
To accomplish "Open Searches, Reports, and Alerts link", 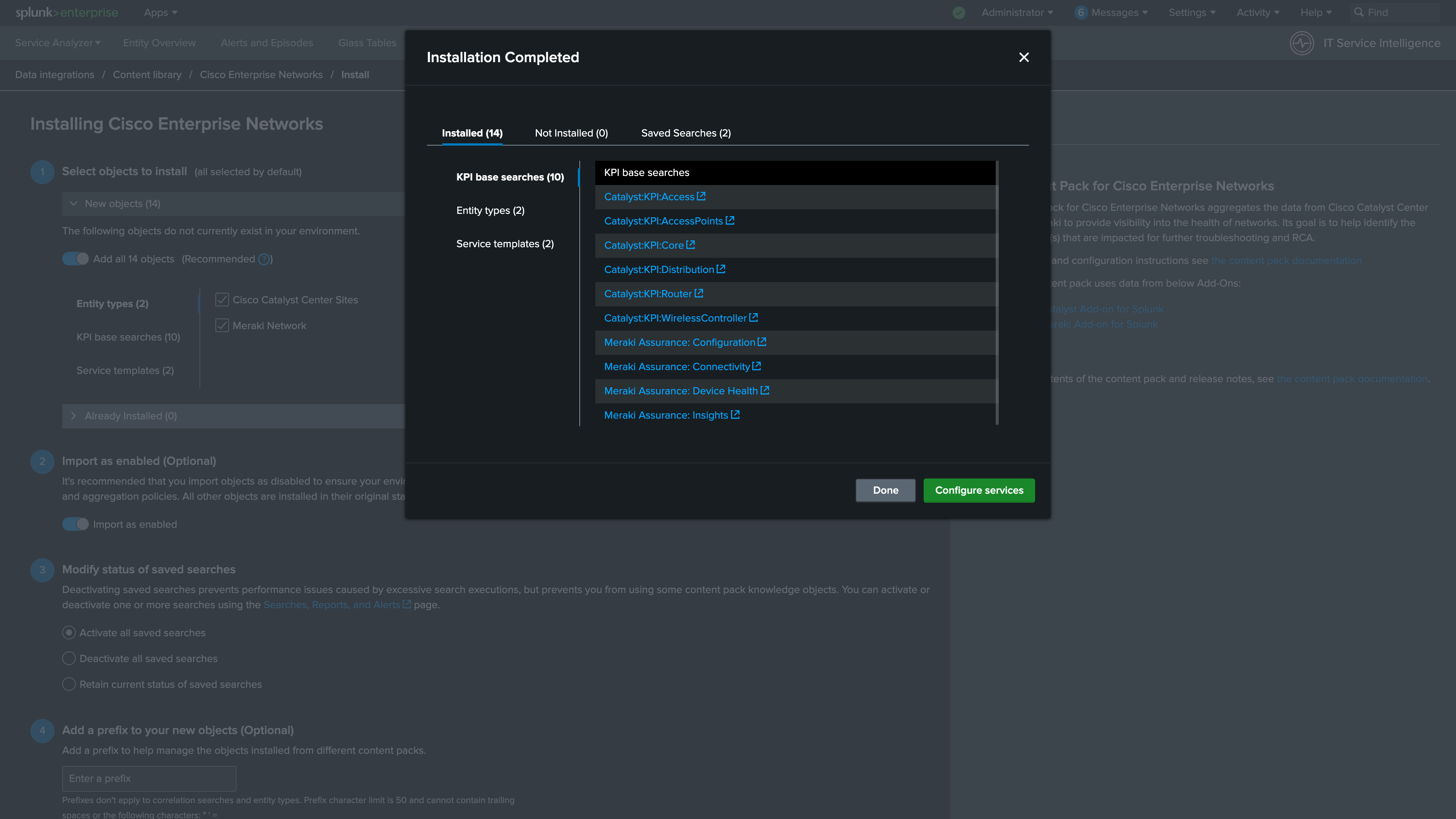I will pos(332,605).
